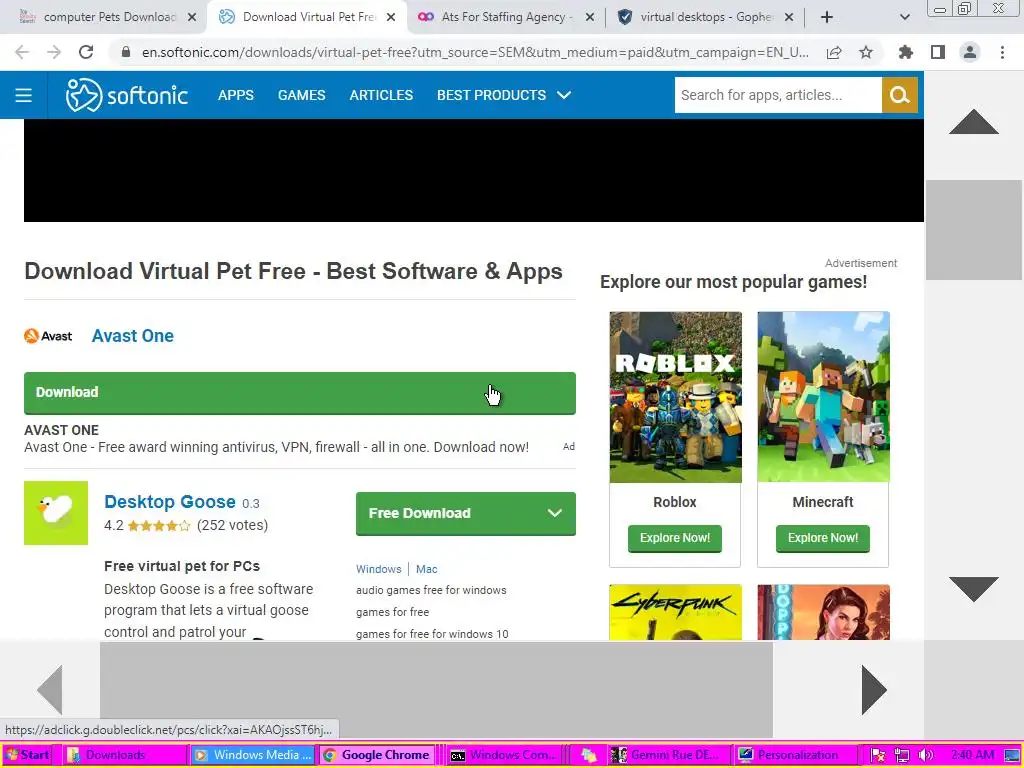Reload the page in Chrome
The width and height of the screenshot is (1024, 768).
coord(86,52)
